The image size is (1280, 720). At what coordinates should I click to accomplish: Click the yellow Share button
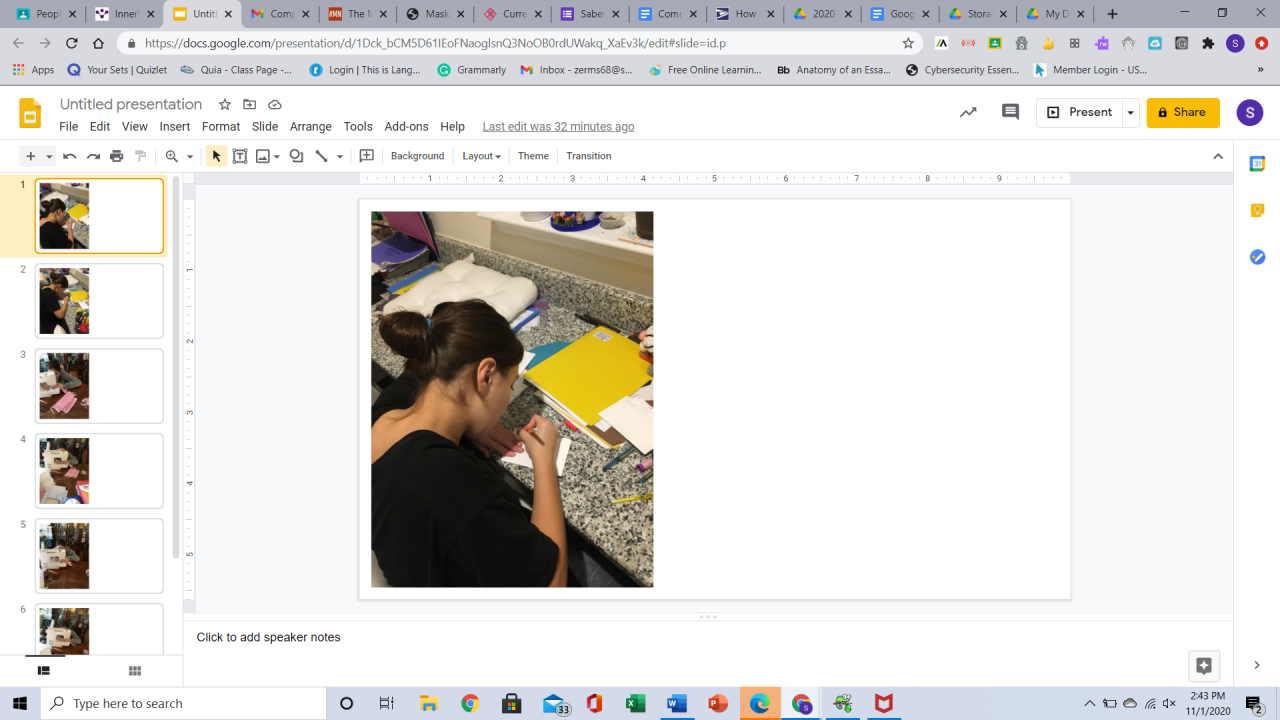point(1183,113)
